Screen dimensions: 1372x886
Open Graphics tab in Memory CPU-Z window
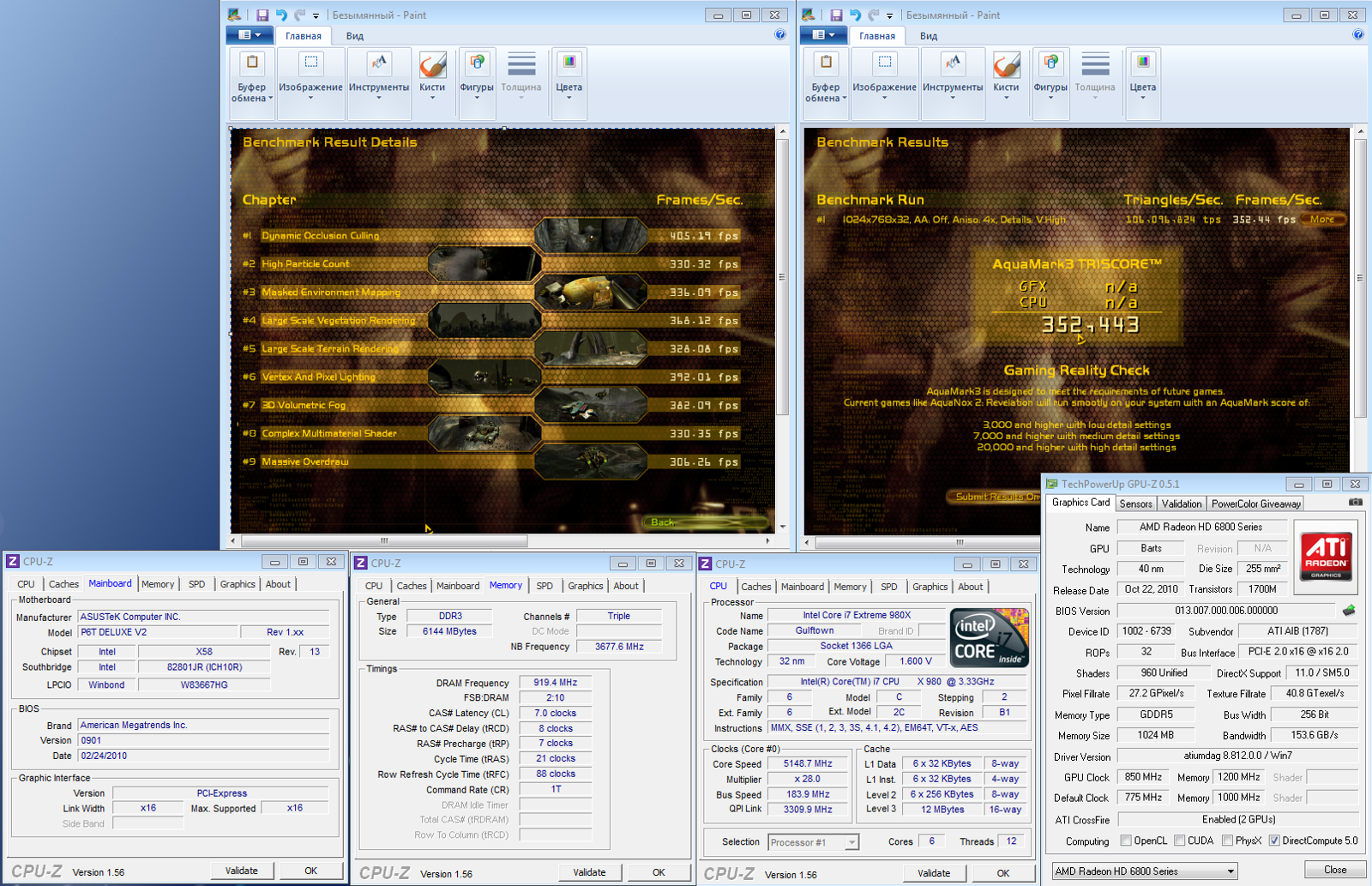point(586,586)
